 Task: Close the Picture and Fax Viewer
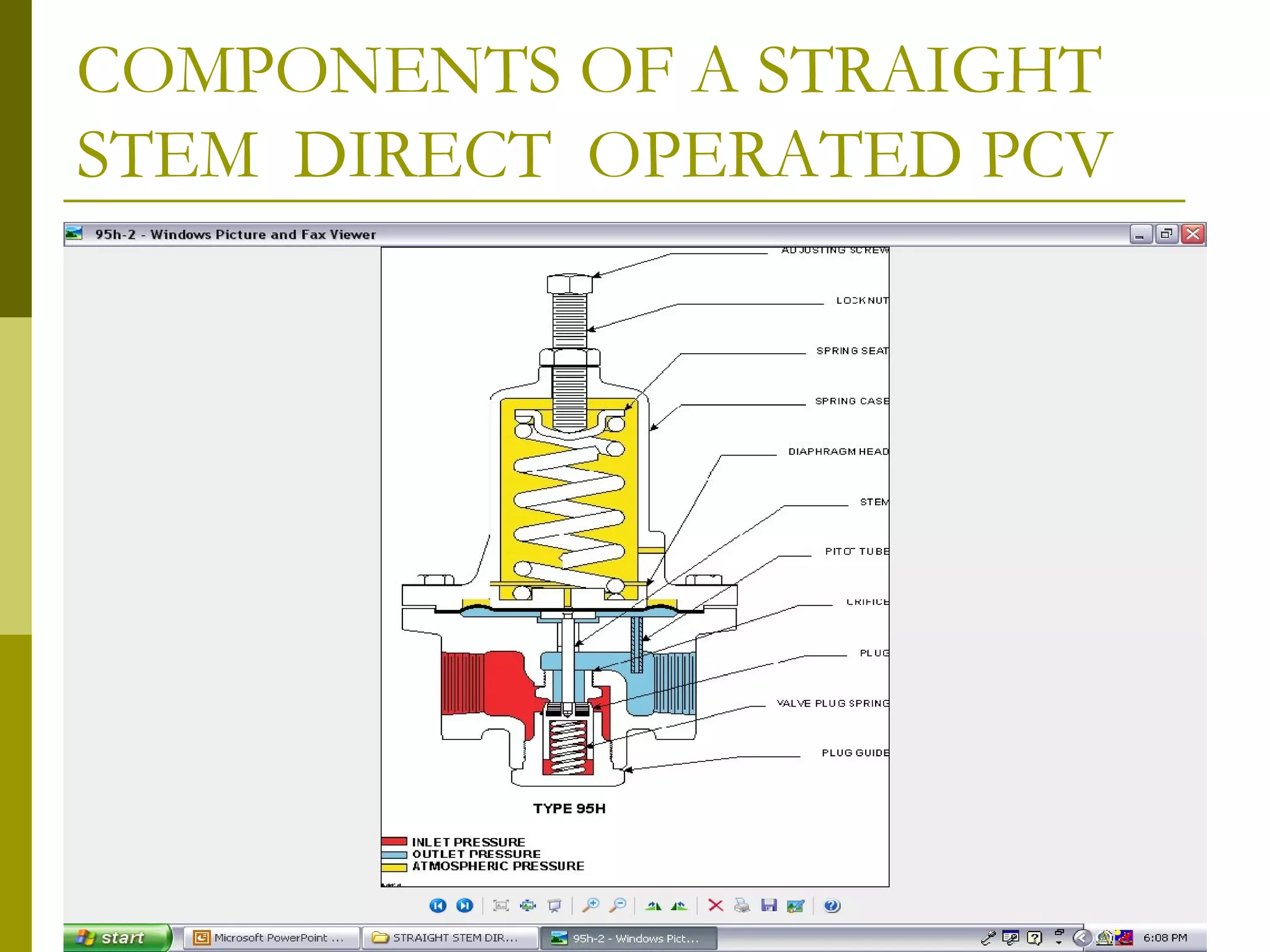point(1192,234)
